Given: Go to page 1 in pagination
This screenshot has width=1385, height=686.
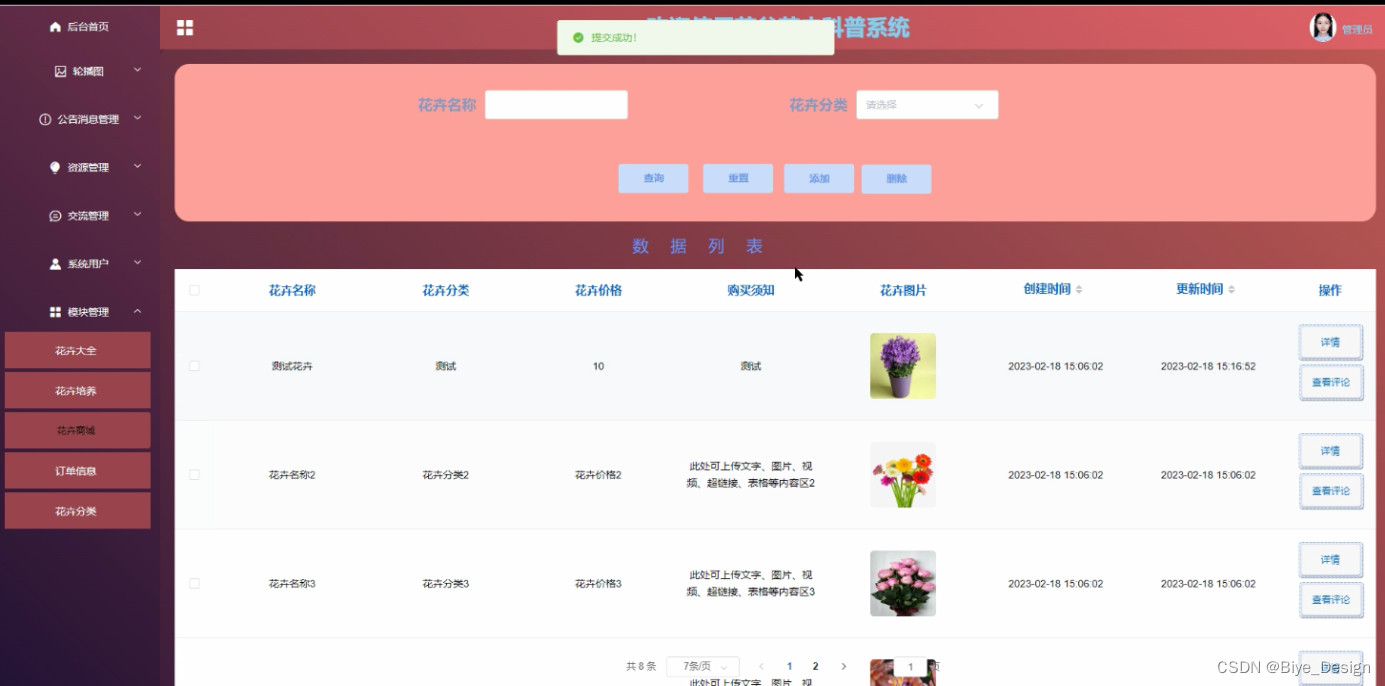Looking at the screenshot, I should pyautogui.click(x=789, y=666).
